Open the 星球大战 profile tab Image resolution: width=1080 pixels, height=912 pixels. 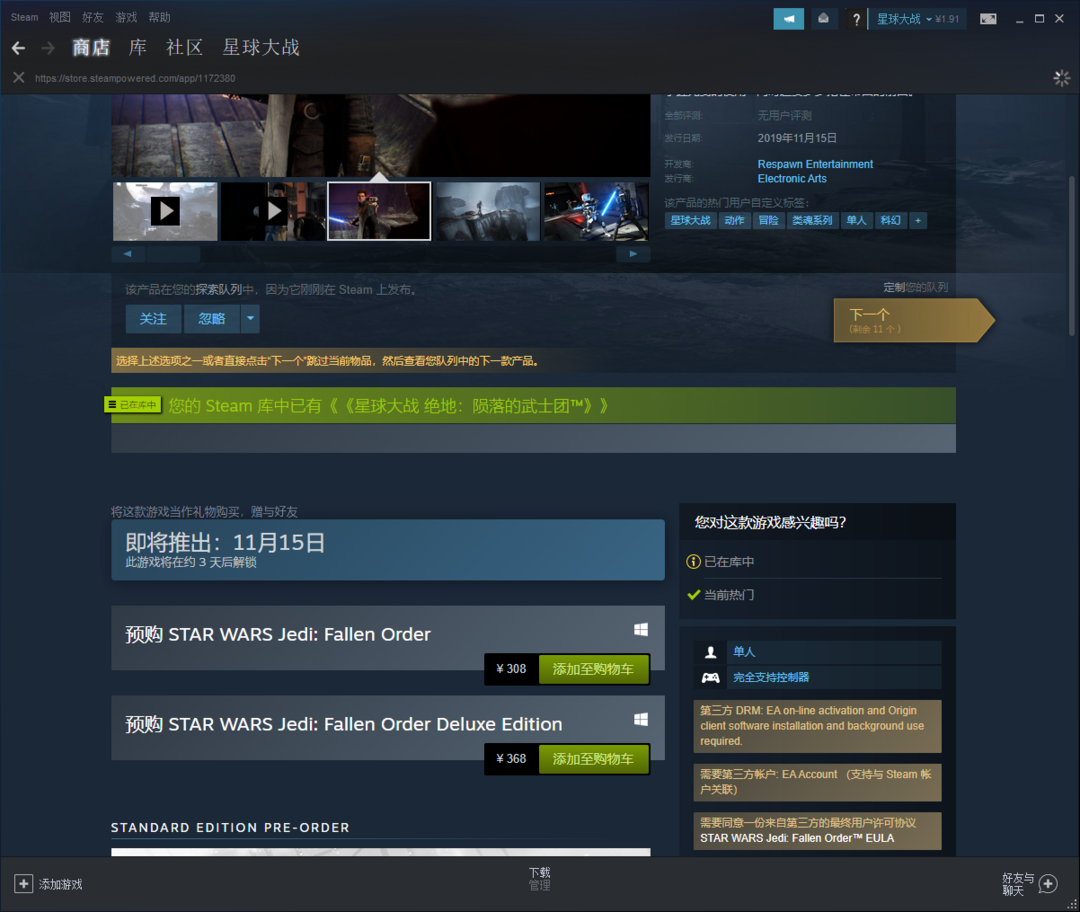point(260,48)
